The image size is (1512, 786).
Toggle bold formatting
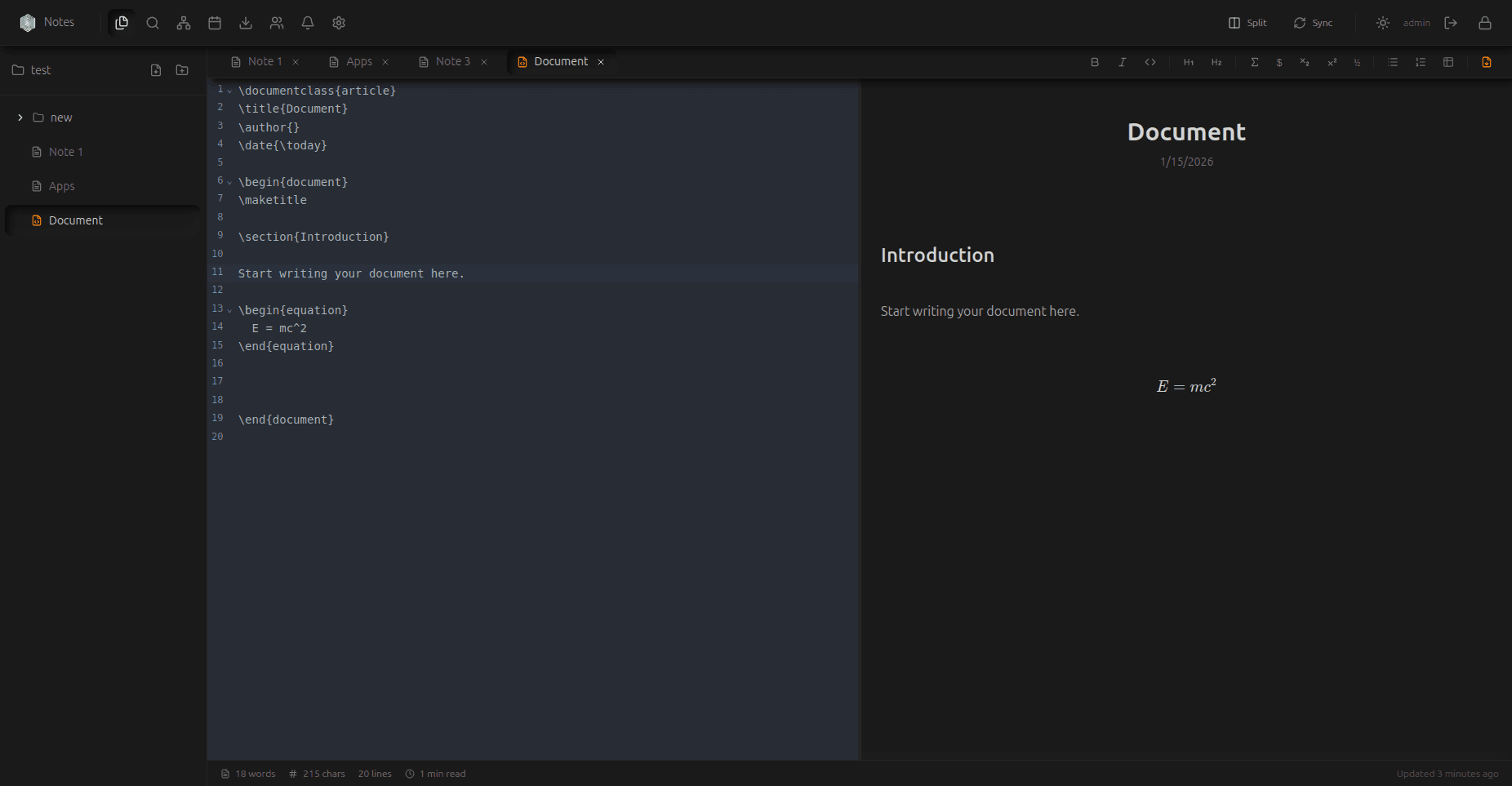(x=1095, y=62)
